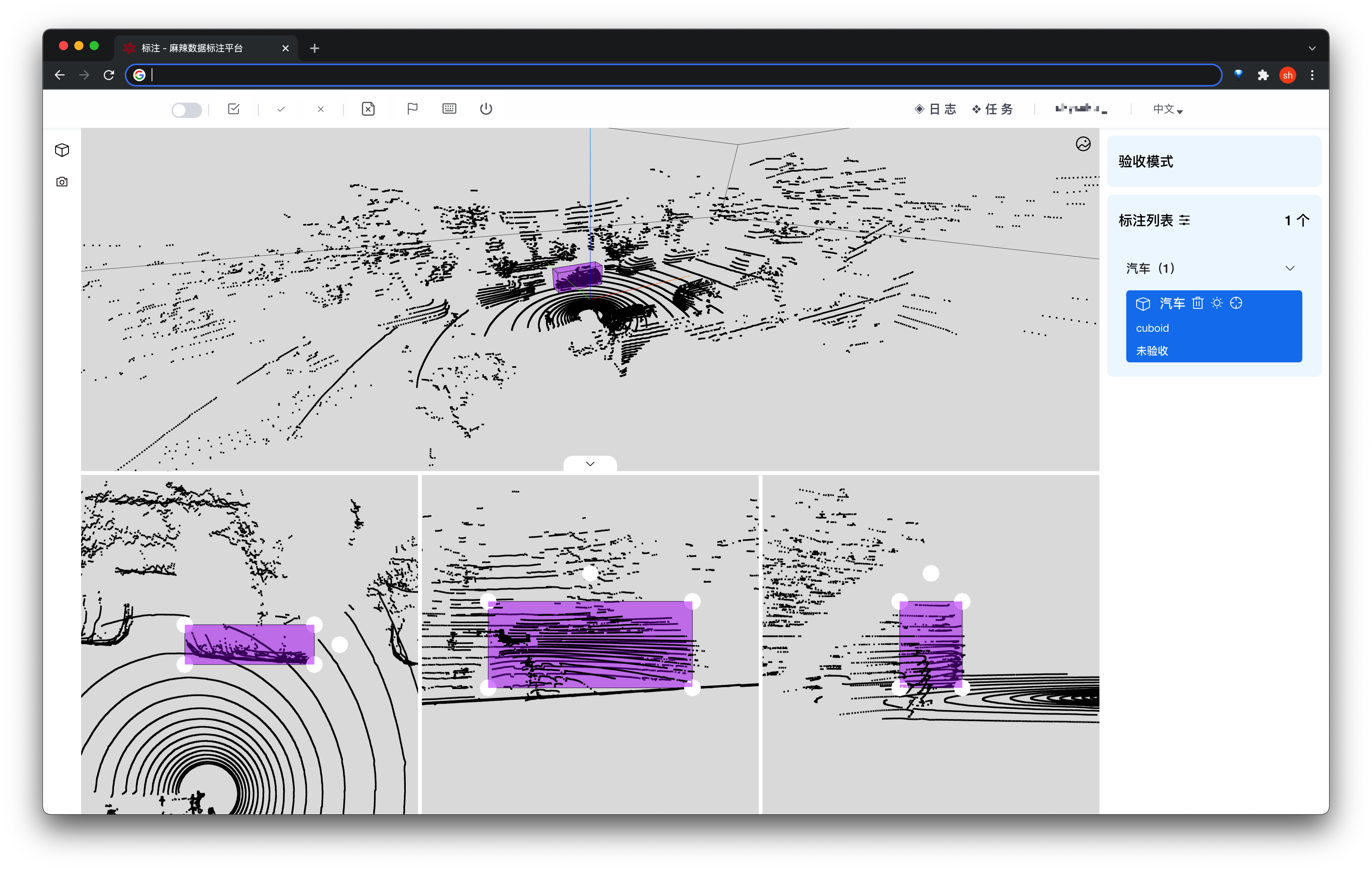Click the flag icon in toolbar
The width and height of the screenshot is (1372, 871).
point(412,108)
